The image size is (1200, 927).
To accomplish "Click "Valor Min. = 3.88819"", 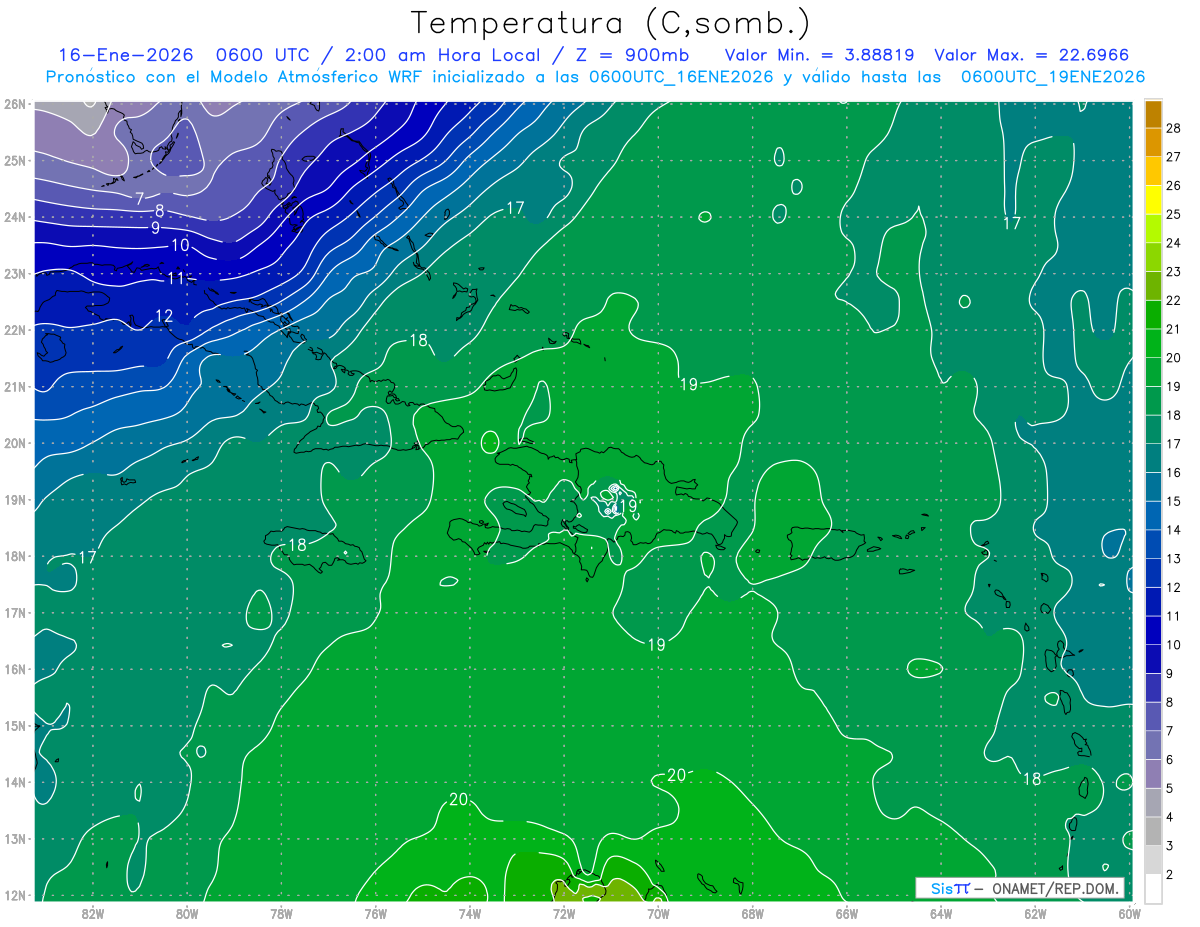I will [821, 55].
